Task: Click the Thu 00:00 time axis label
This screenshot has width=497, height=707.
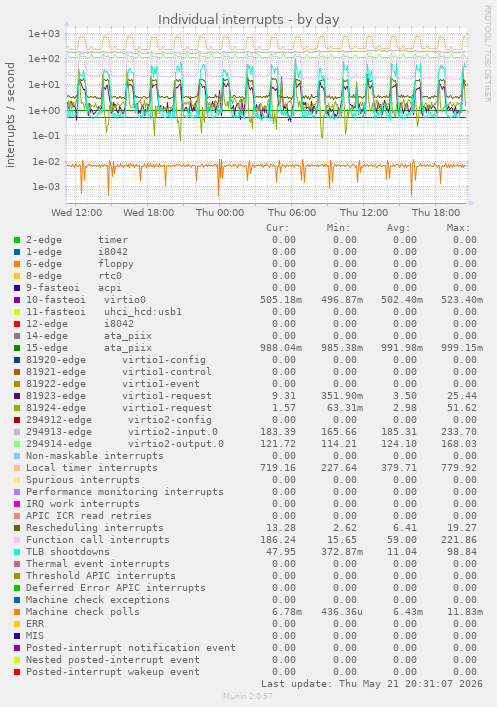Action: click(220, 212)
